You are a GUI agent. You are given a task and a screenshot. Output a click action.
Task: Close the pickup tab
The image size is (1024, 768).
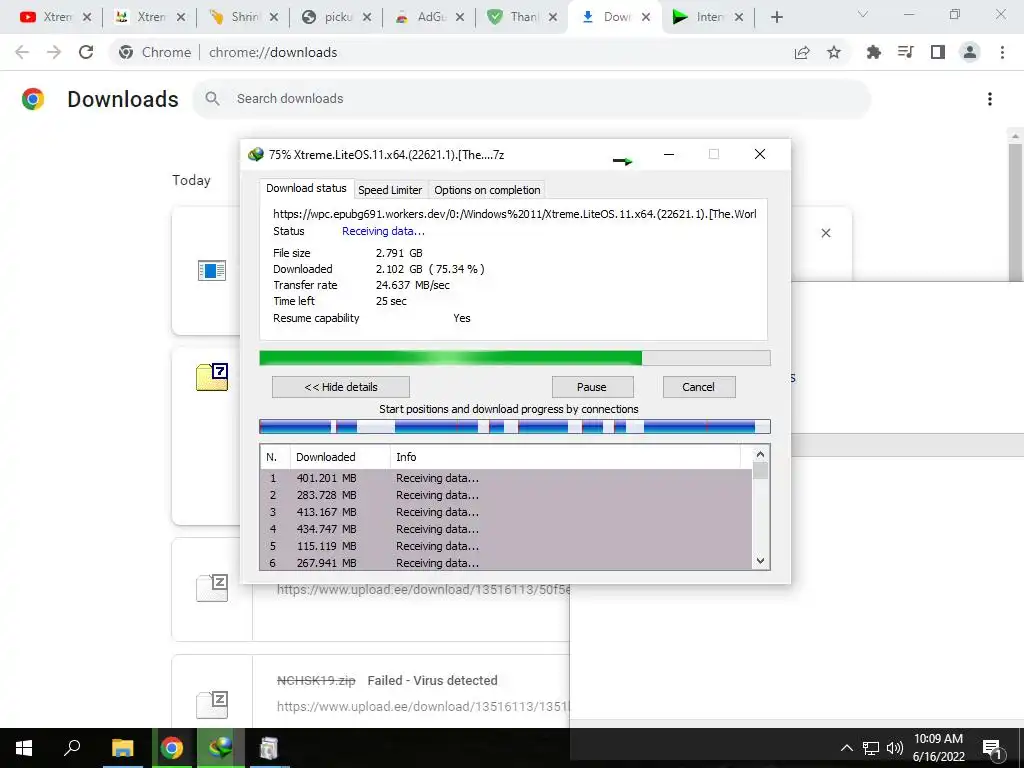coord(367,17)
